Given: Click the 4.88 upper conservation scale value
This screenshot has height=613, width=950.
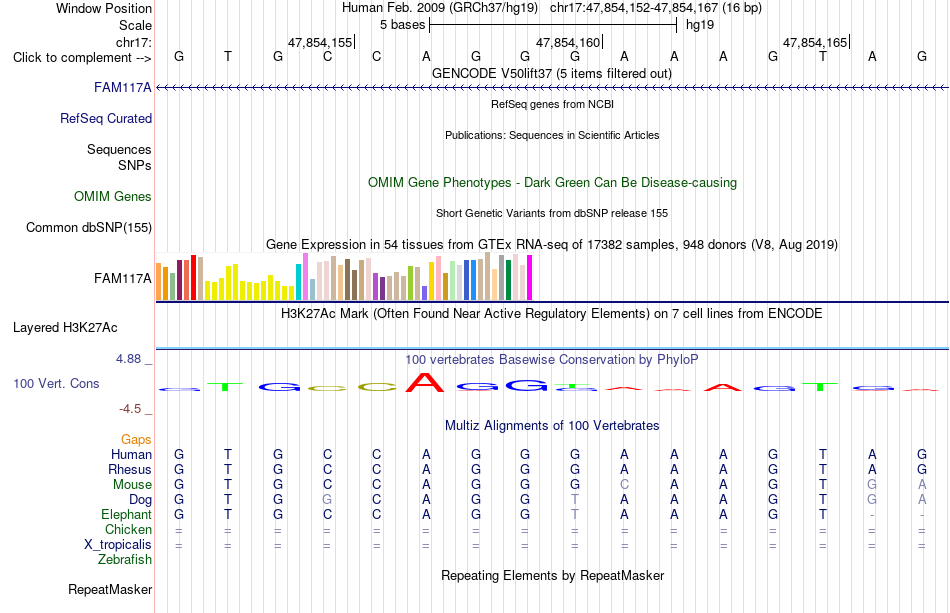Looking at the screenshot, I should pyautogui.click(x=128, y=359).
